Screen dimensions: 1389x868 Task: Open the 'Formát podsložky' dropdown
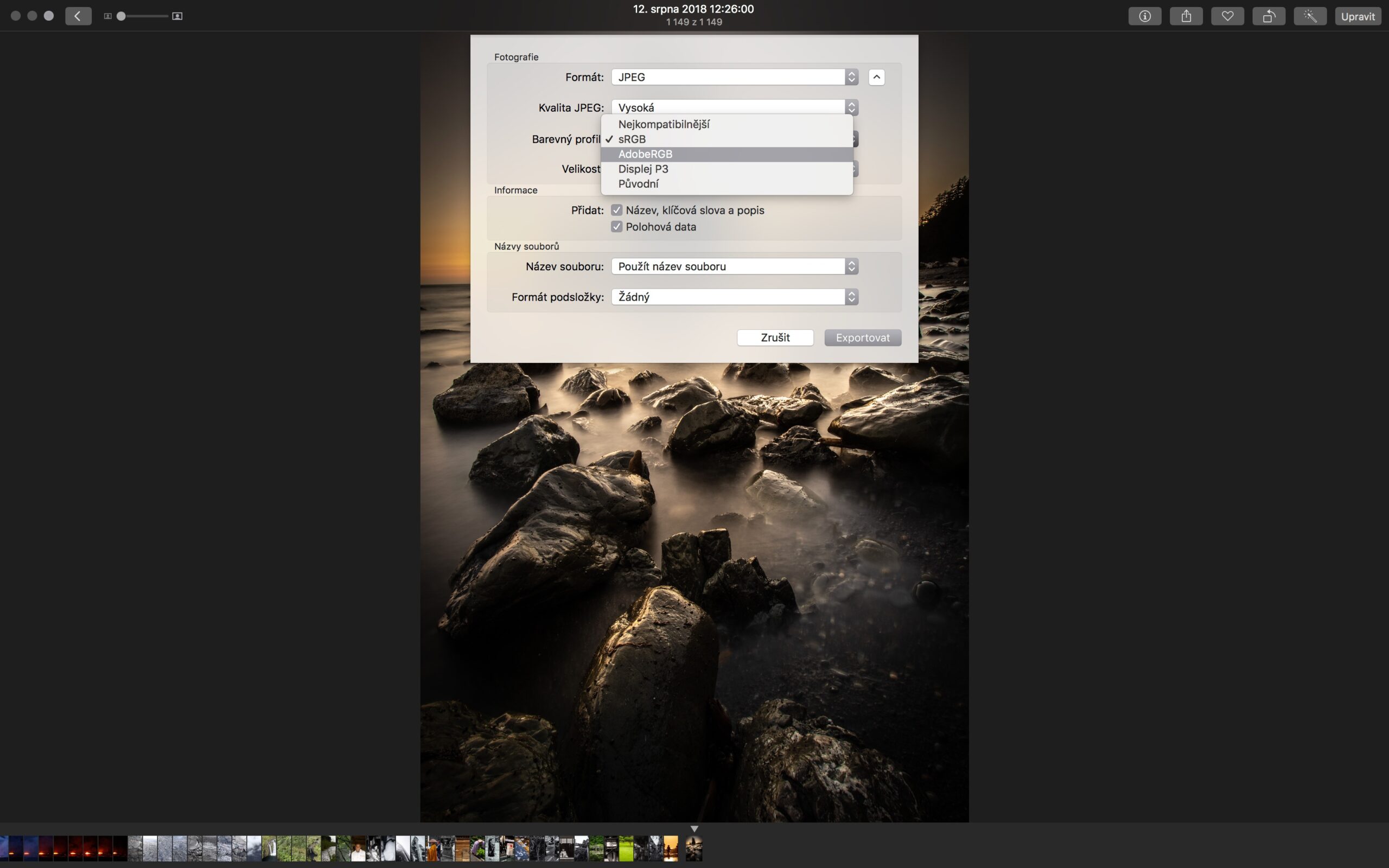coord(734,297)
